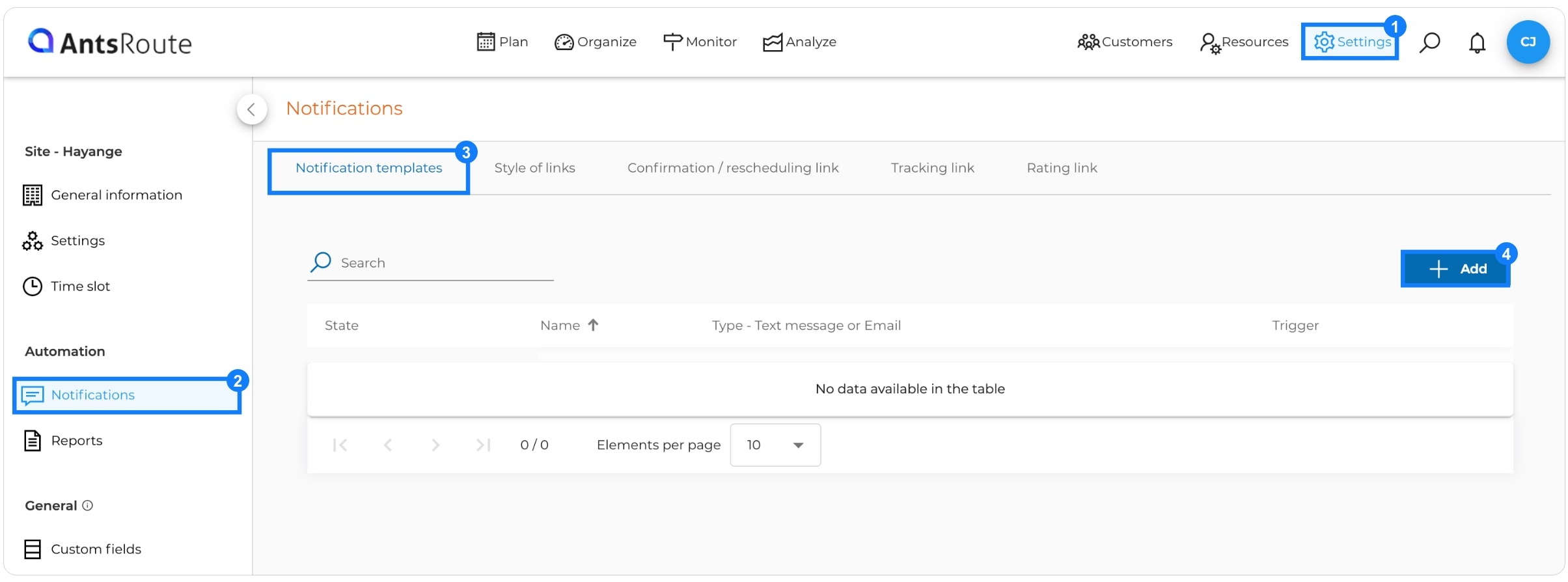Go to Resources section
1568x582 pixels.
1244,42
